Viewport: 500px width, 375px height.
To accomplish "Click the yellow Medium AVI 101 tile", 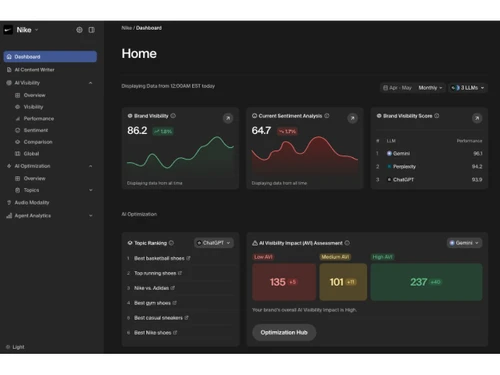I will pyautogui.click(x=343, y=282).
